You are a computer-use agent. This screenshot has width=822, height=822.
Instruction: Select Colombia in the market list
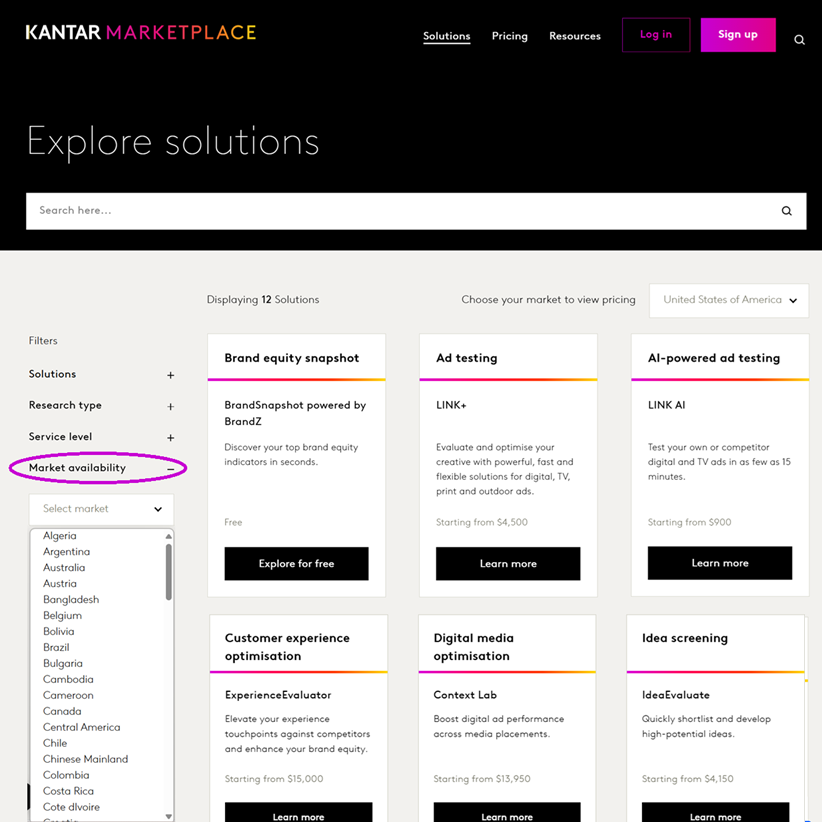[x=66, y=775]
